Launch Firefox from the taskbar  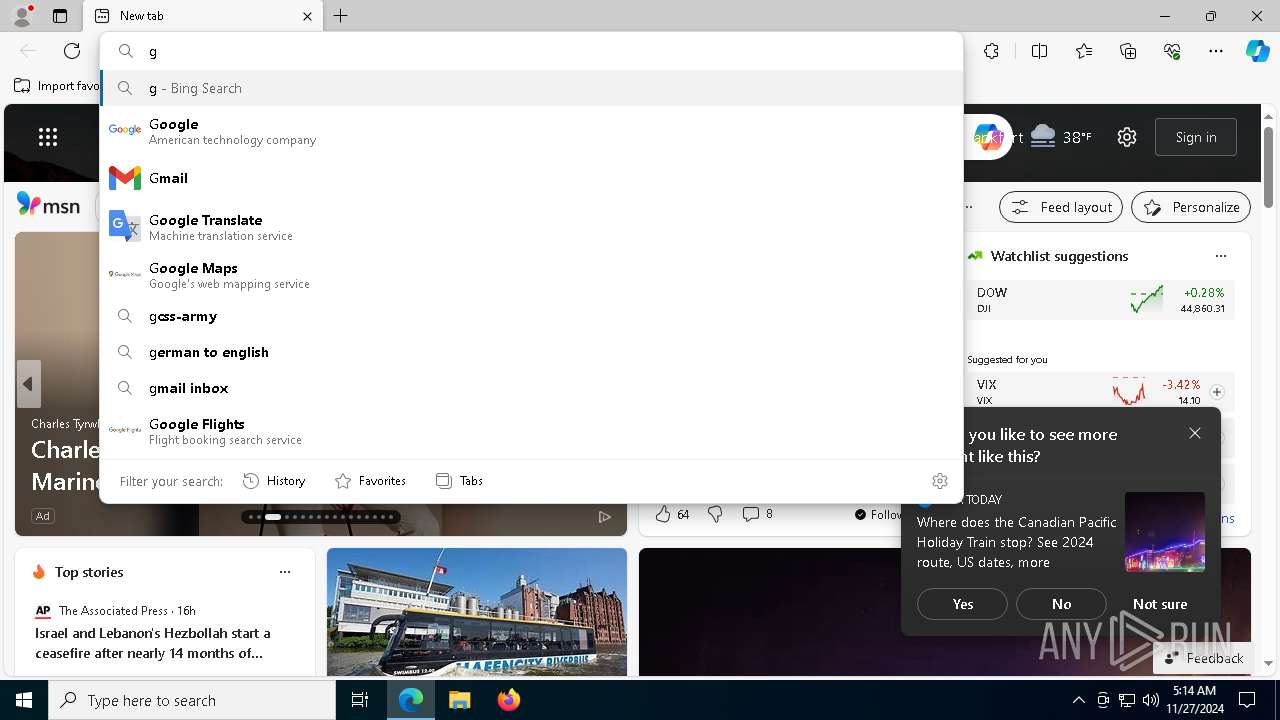click(x=509, y=700)
